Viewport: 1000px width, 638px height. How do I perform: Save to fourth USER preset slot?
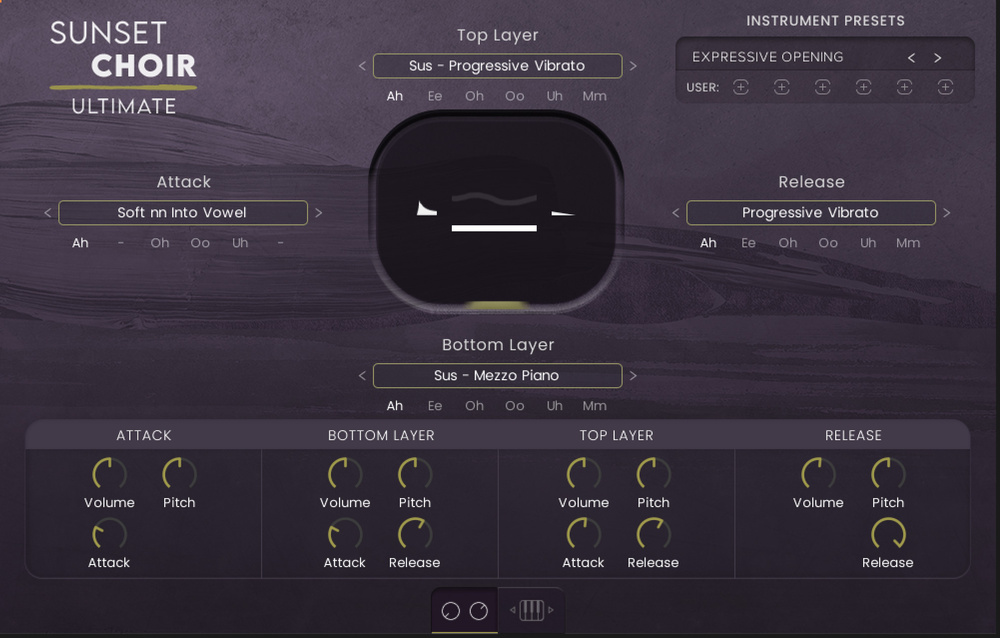[864, 87]
